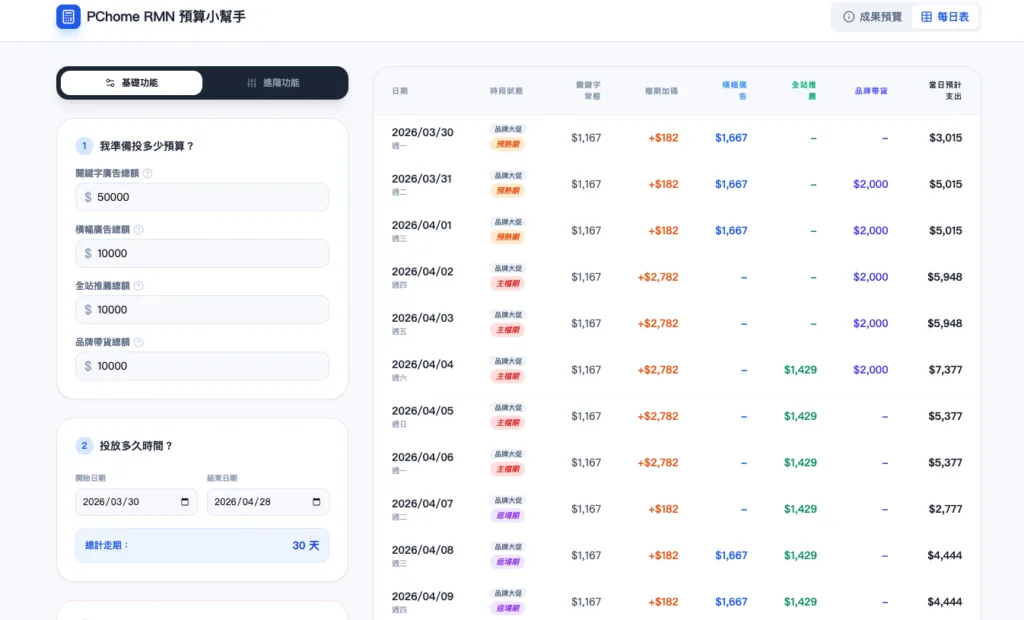
Task: Select the 品牌帶貨總額 amount input
Action: [x=208, y=366]
